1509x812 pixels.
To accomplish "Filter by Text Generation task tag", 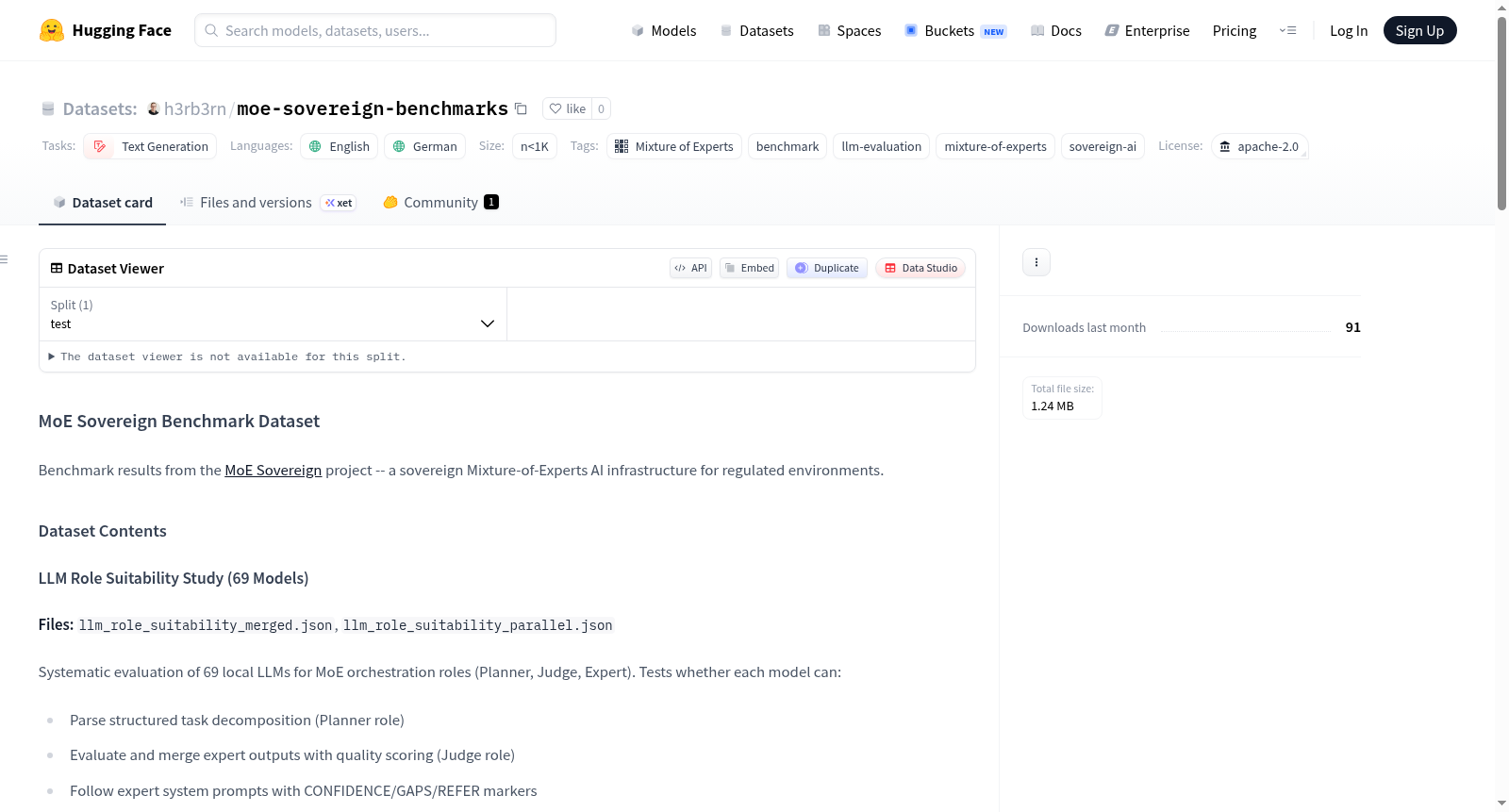I will 150,146.
